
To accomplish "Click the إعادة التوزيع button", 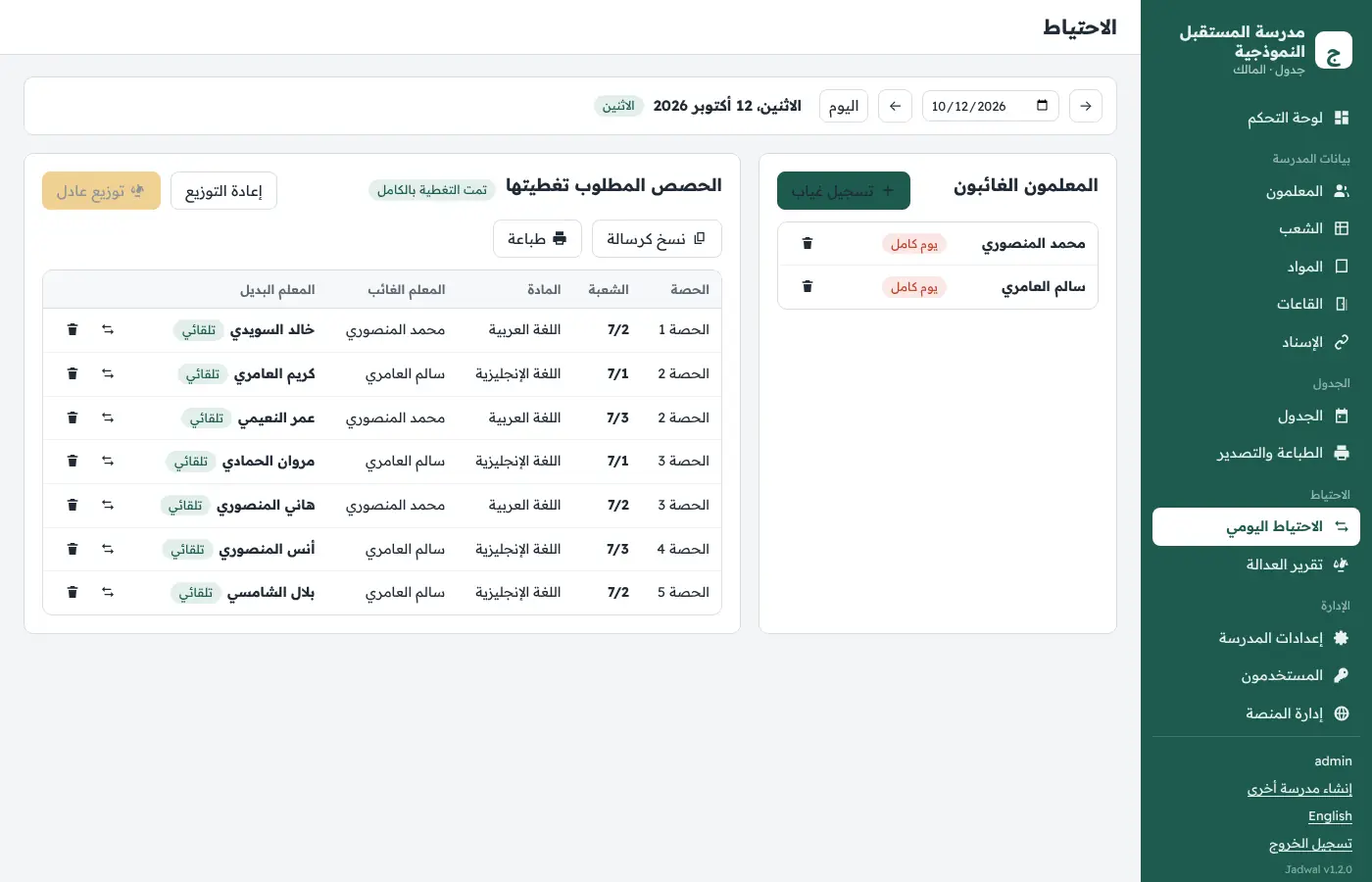I will (223, 191).
